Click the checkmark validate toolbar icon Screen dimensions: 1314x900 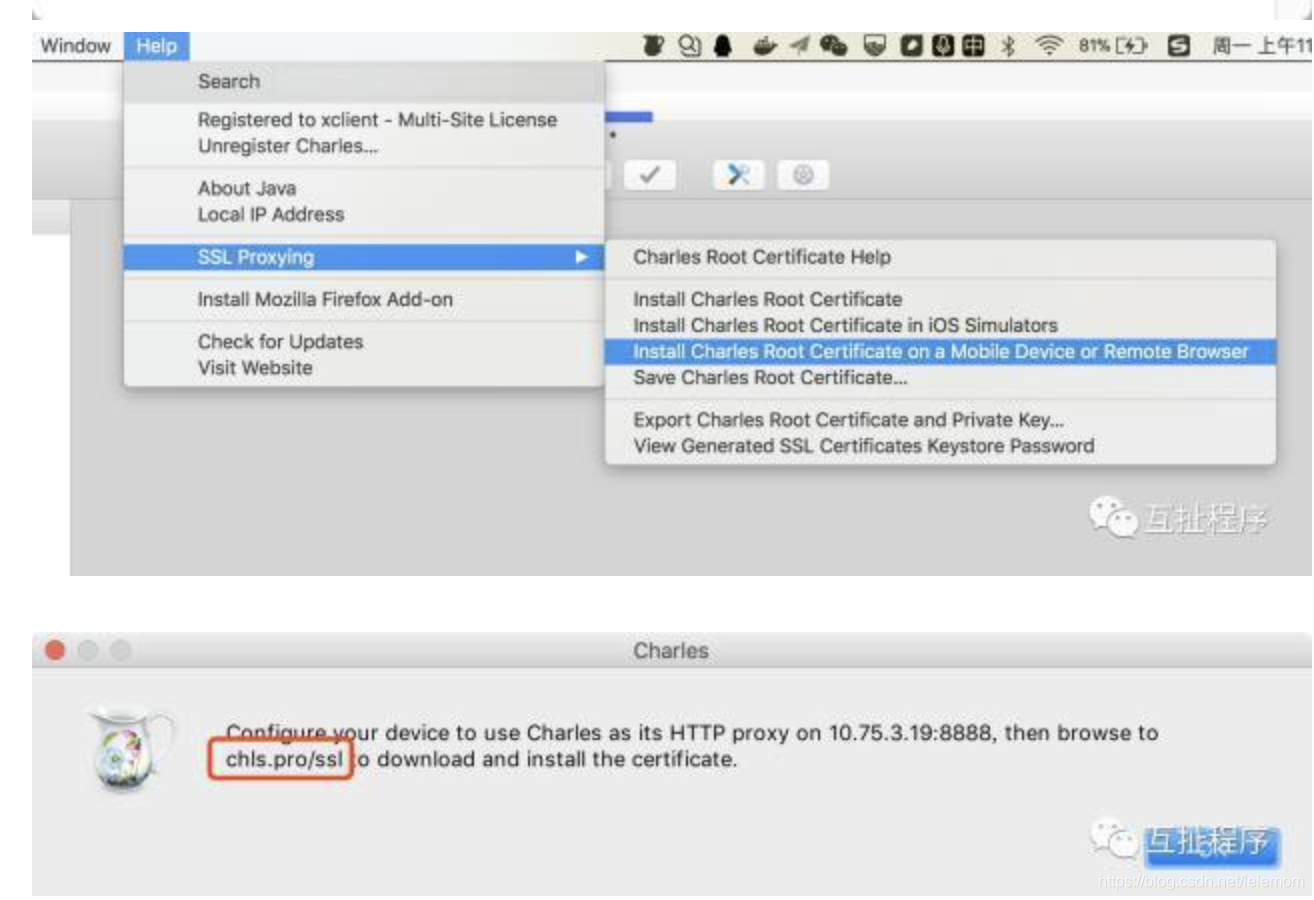650,176
